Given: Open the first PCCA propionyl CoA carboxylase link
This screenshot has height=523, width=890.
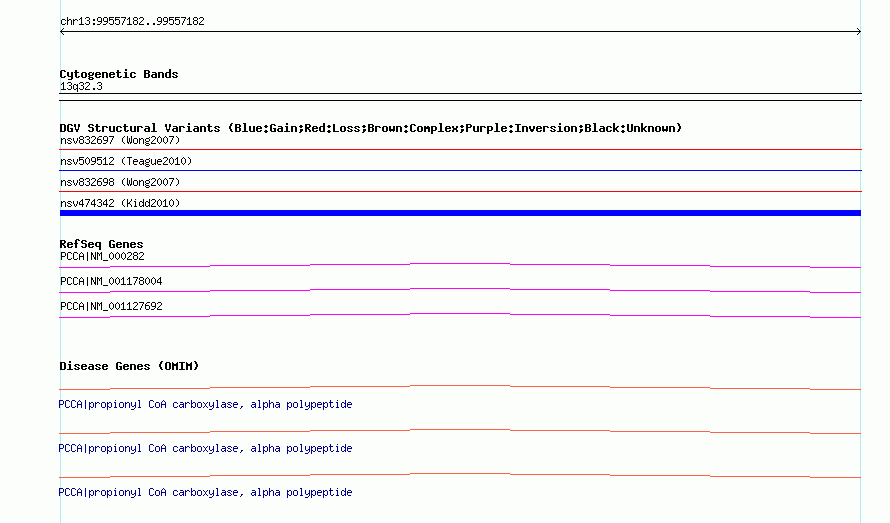Looking at the screenshot, I should (x=205, y=404).
